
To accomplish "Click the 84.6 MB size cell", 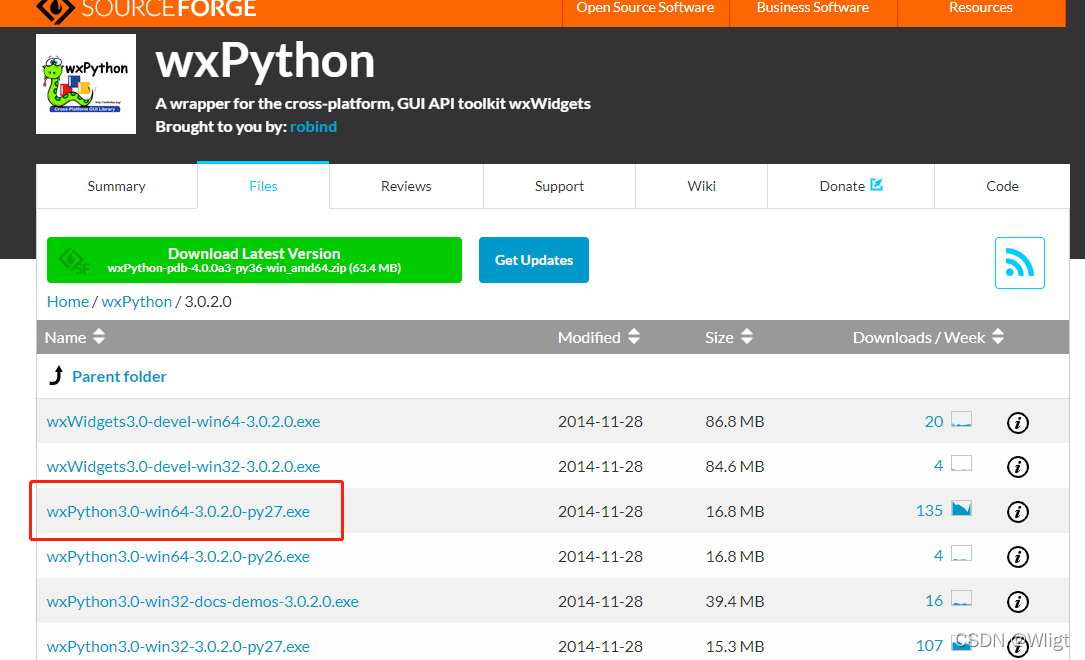I will click(x=735, y=466).
